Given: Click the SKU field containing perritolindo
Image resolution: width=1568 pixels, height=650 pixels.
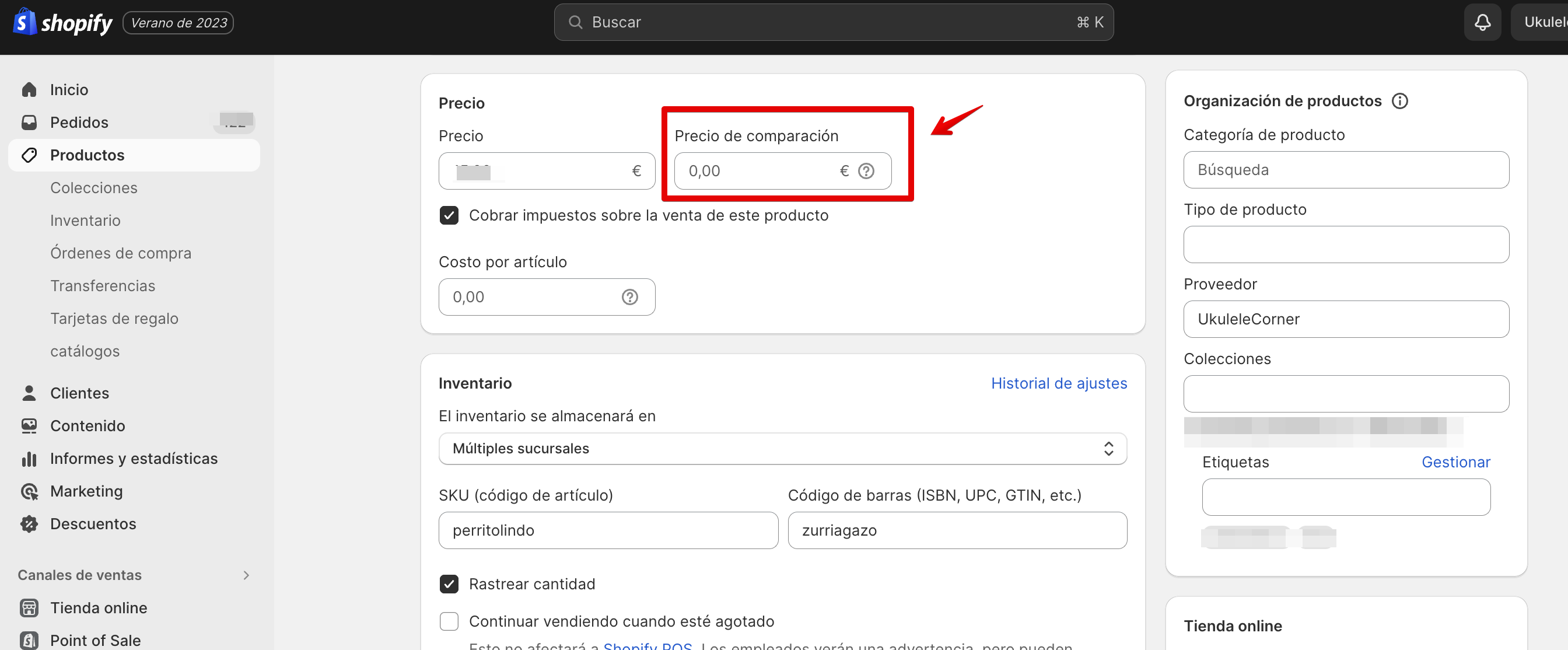Looking at the screenshot, I should (607, 530).
